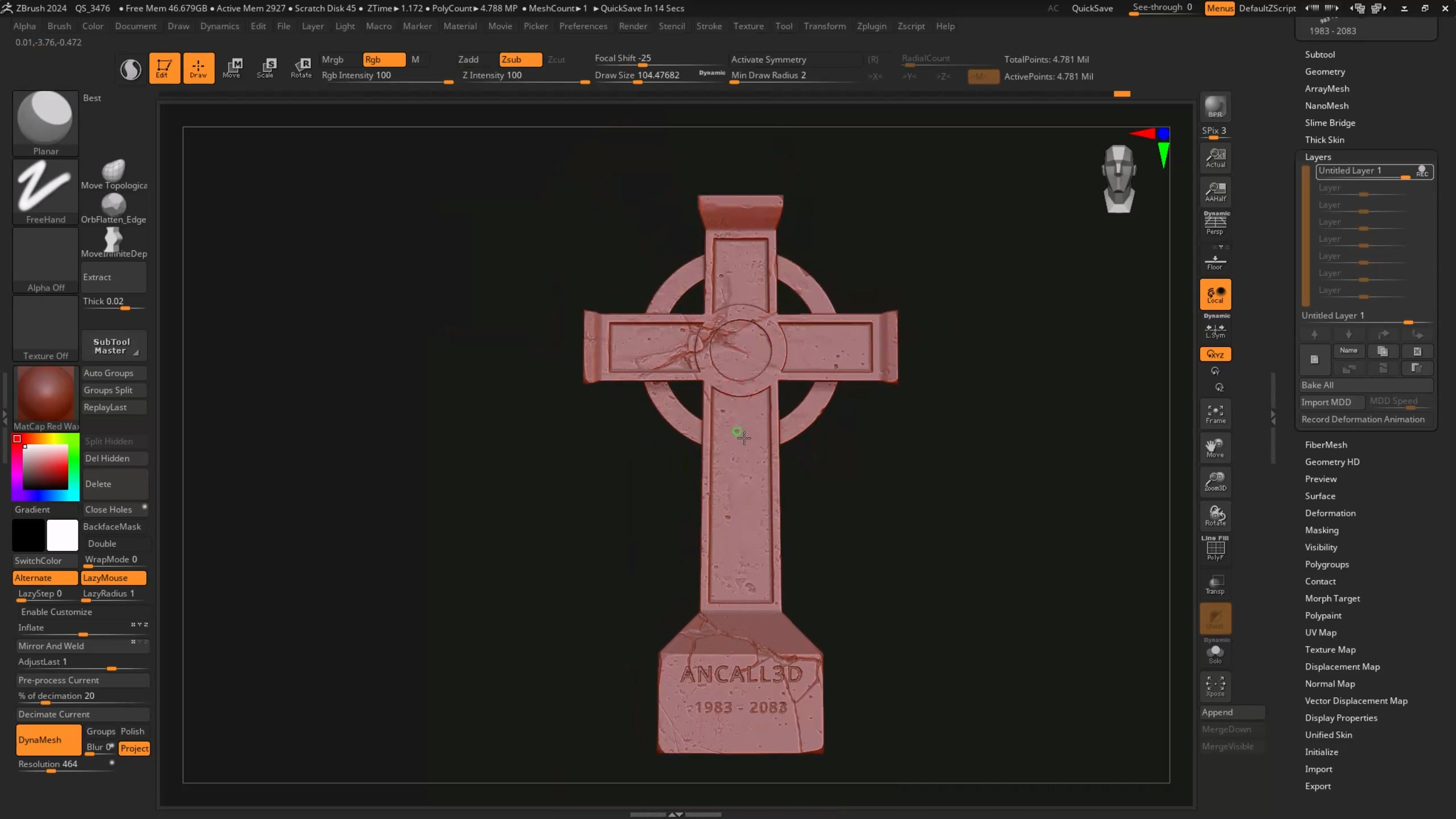Image resolution: width=1456 pixels, height=819 pixels.
Task: Open the Stroke menu
Action: click(x=709, y=26)
